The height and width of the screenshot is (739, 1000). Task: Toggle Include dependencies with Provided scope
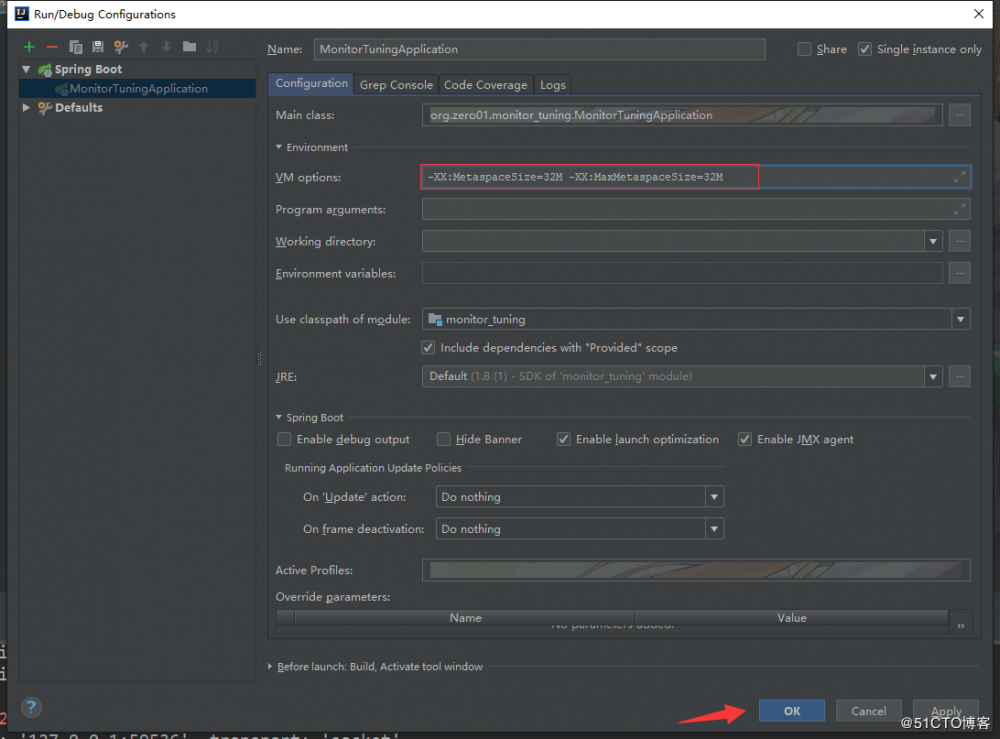tap(428, 348)
